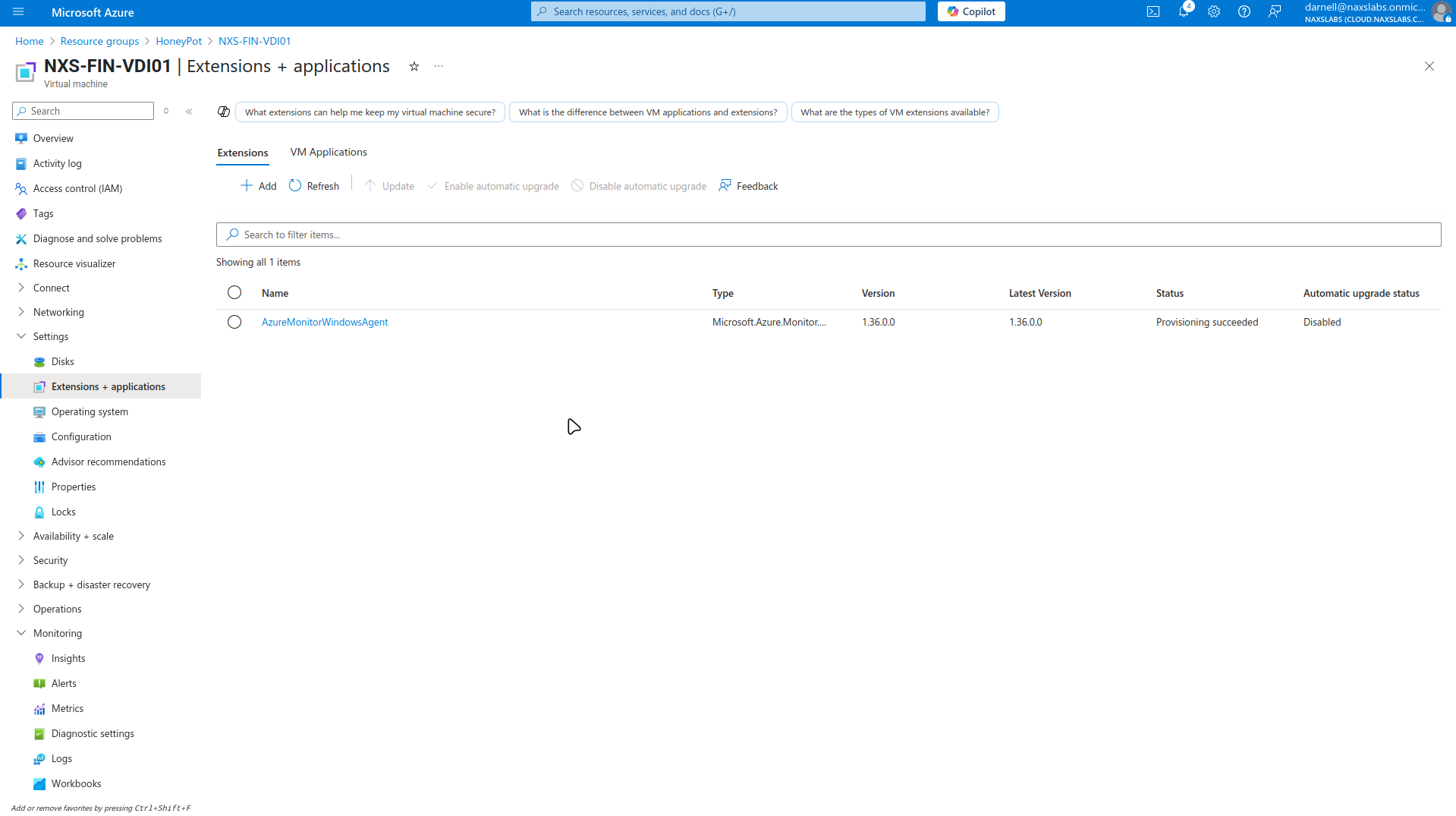
Task: Focus the global search resources box
Action: click(x=728, y=12)
